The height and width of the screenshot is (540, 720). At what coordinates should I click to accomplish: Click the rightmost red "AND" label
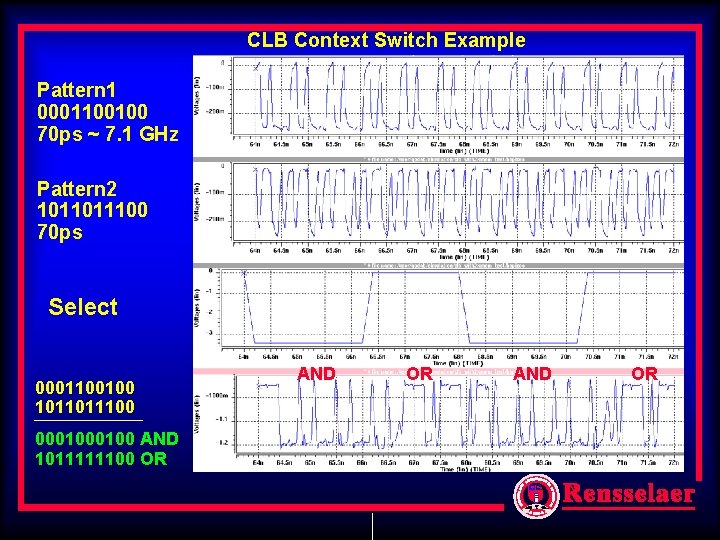532,374
